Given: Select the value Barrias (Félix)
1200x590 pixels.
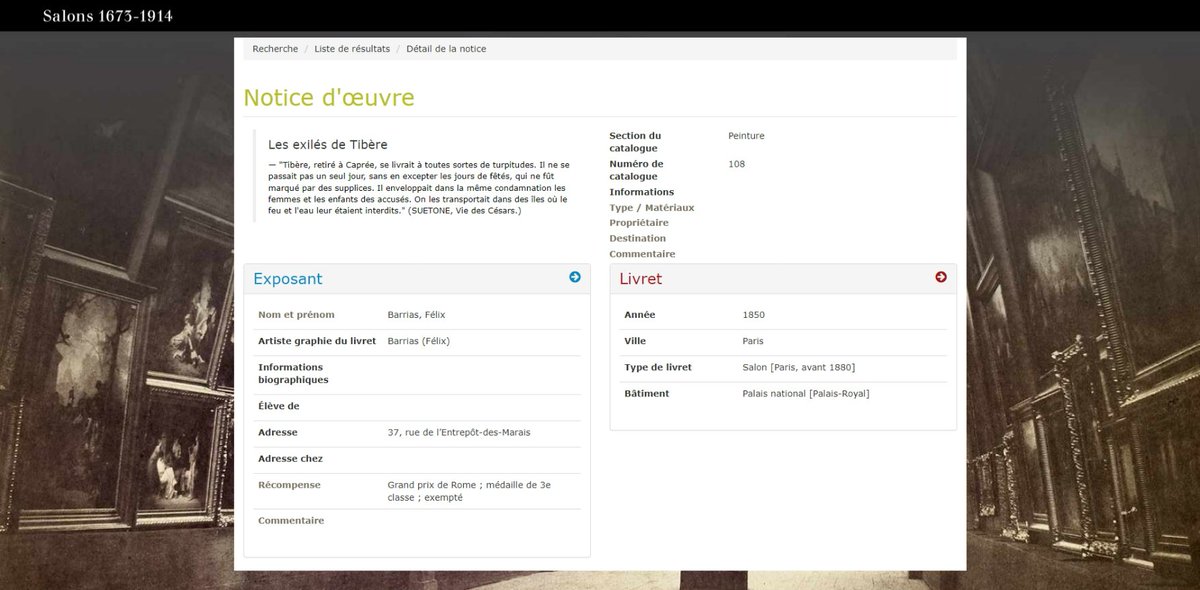Looking at the screenshot, I should pyautogui.click(x=418, y=341).
